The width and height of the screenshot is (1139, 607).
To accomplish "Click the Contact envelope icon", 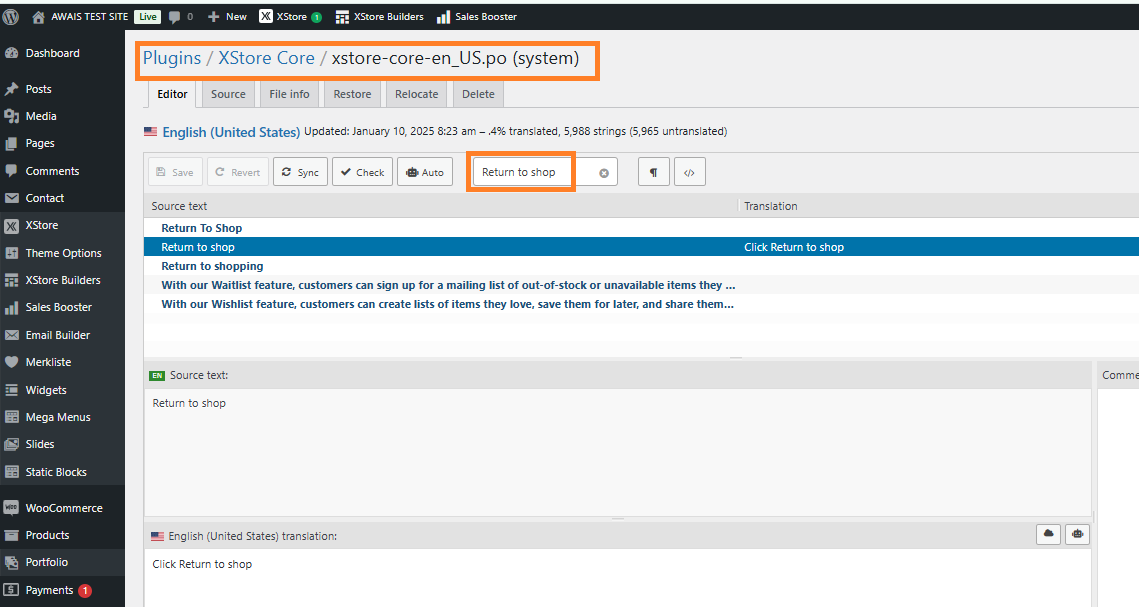I will (12, 197).
